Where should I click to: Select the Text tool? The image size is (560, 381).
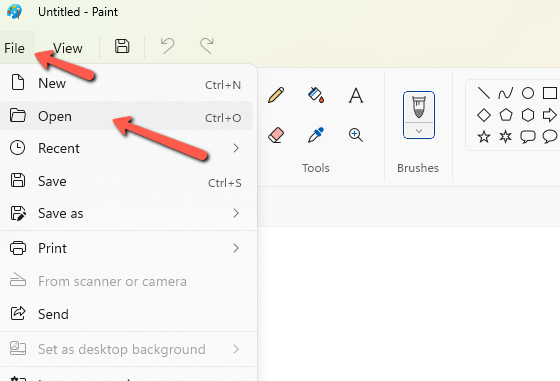click(x=356, y=95)
